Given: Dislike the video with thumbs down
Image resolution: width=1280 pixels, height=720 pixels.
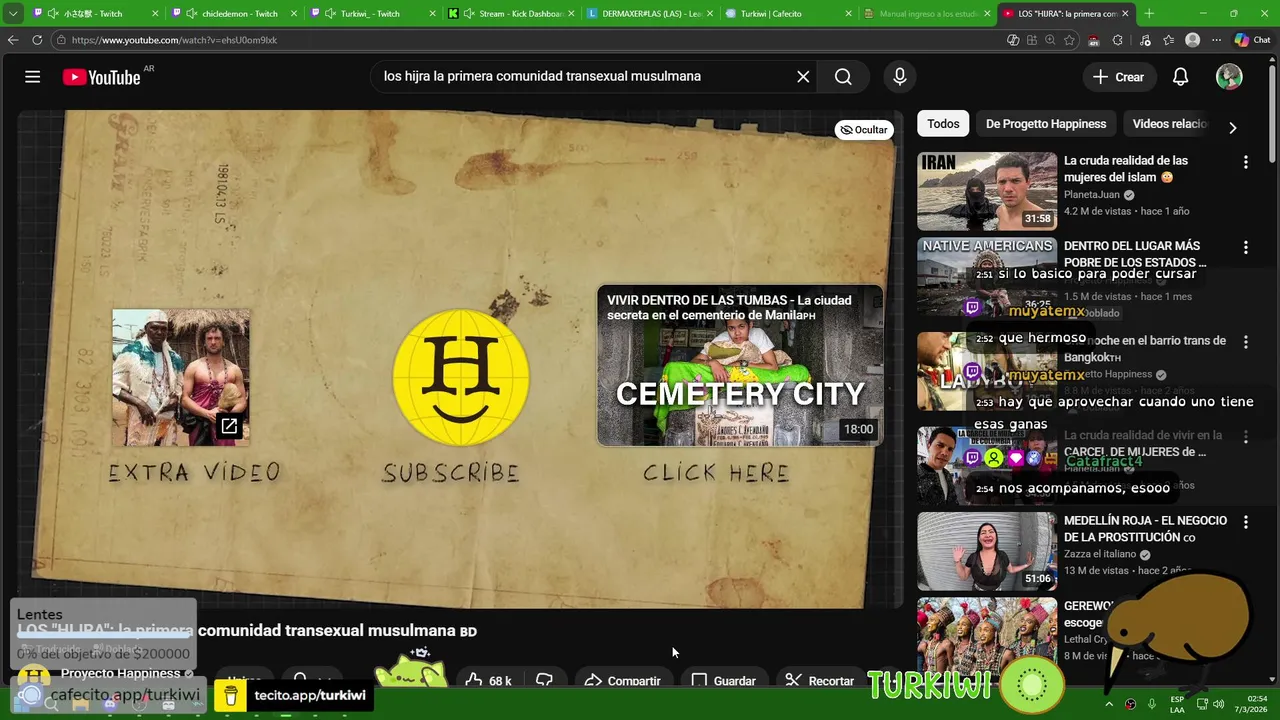Looking at the screenshot, I should pyautogui.click(x=544, y=681).
